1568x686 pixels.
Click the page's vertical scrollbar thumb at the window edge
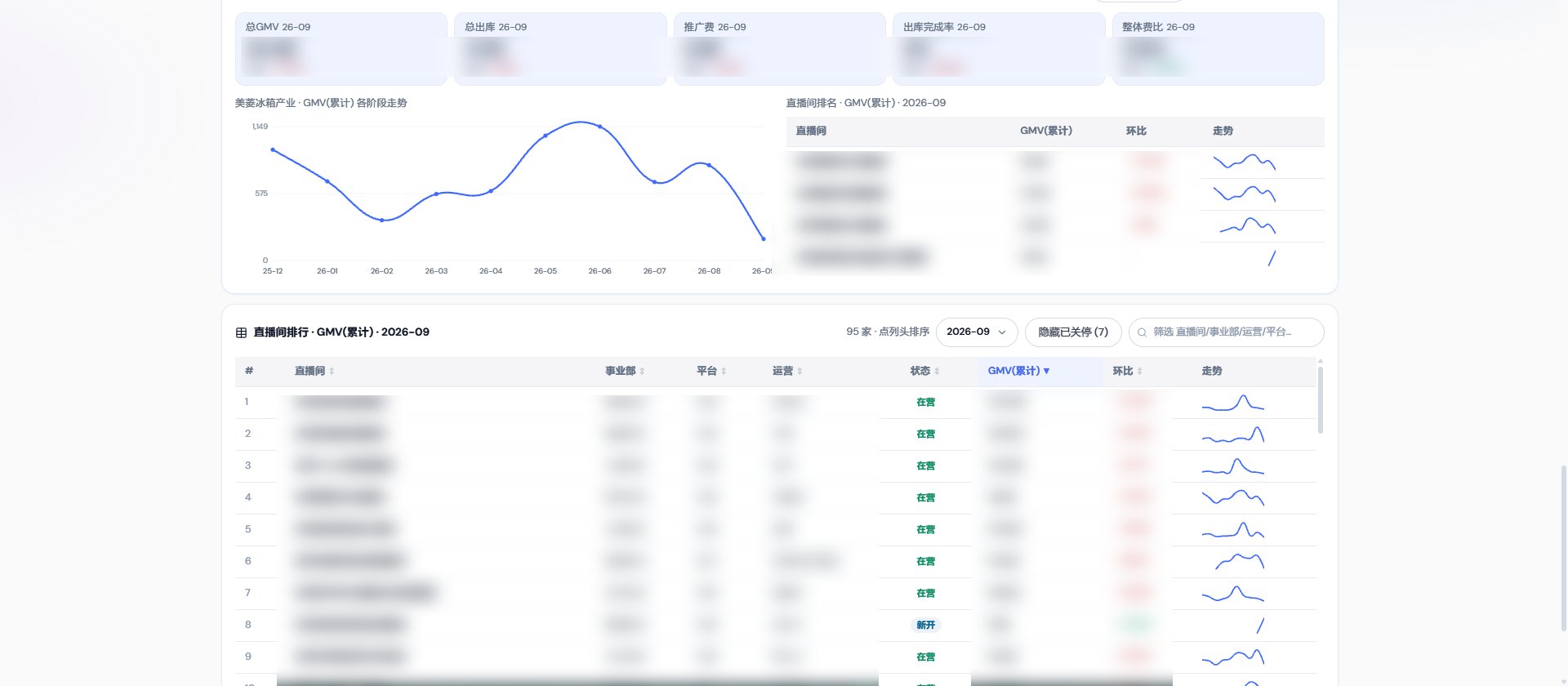tap(1564, 549)
